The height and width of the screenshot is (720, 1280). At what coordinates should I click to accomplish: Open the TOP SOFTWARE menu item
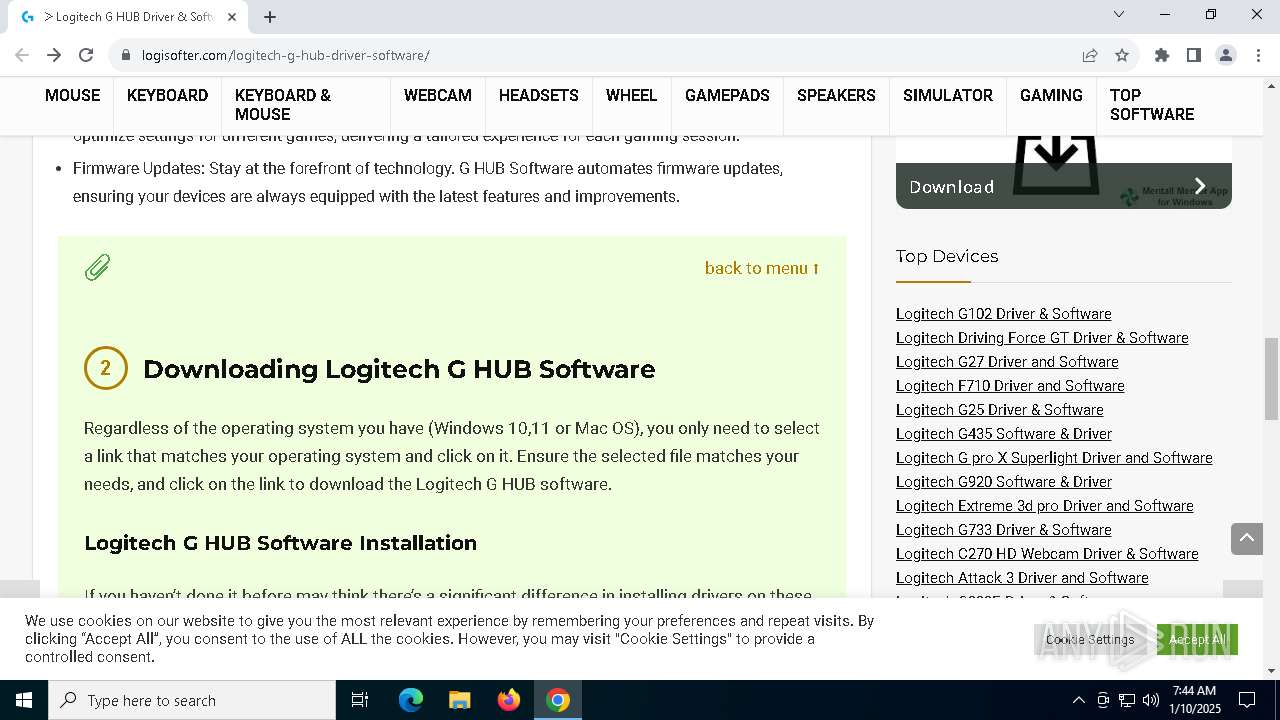pyautogui.click(x=1152, y=105)
